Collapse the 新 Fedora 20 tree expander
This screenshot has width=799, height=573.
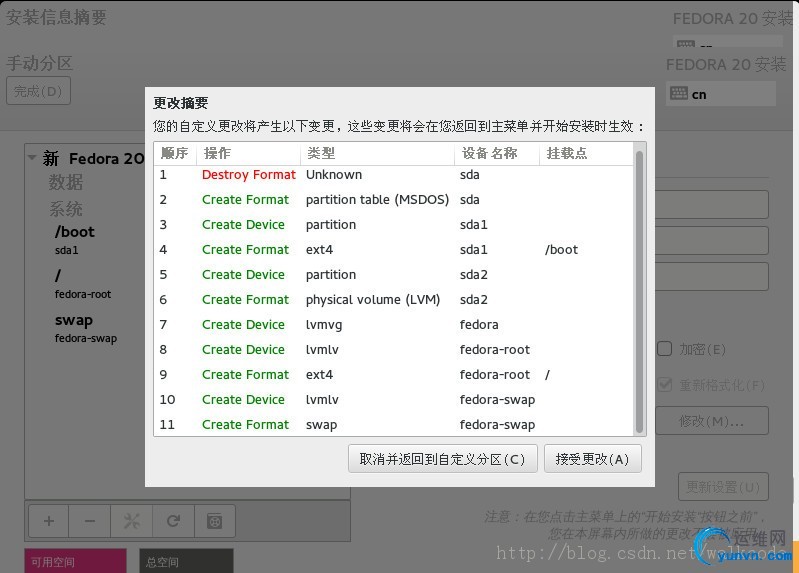tap(32, 158)
